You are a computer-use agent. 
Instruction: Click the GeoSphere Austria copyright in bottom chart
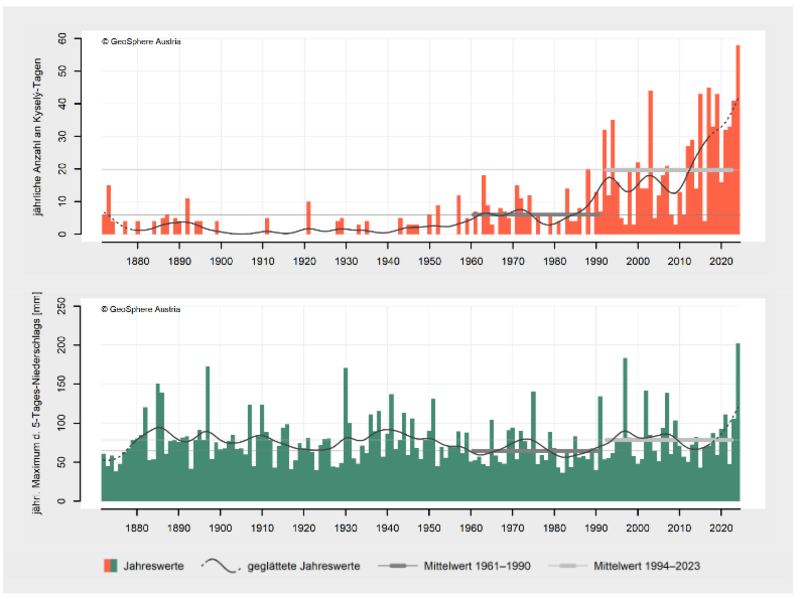[141, 309]
